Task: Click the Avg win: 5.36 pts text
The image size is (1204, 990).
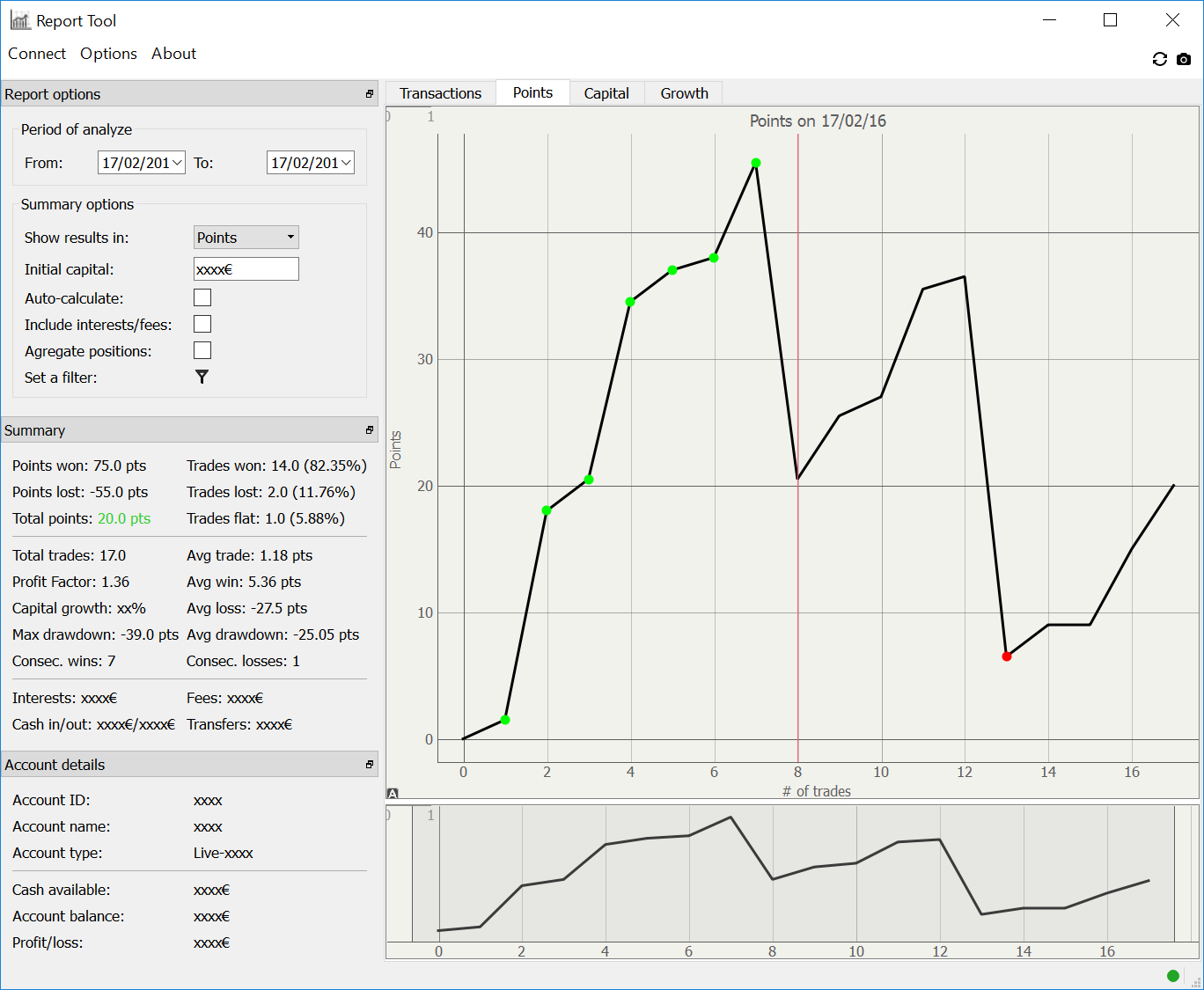Action: pyautogui.click(x=244, y=582)
